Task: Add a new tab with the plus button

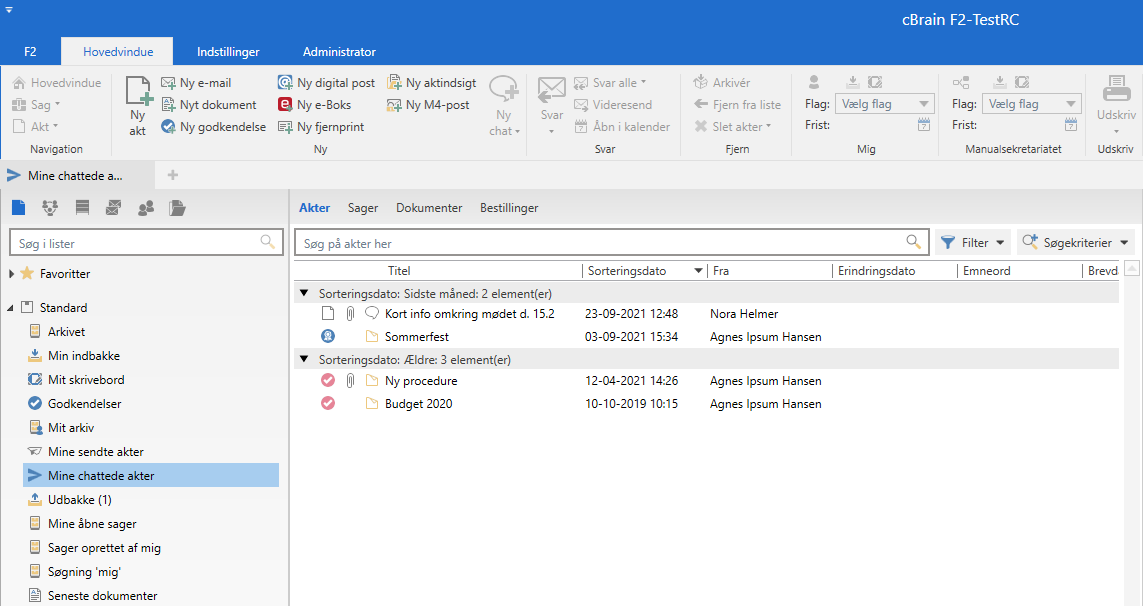Action: pos(173,175)
